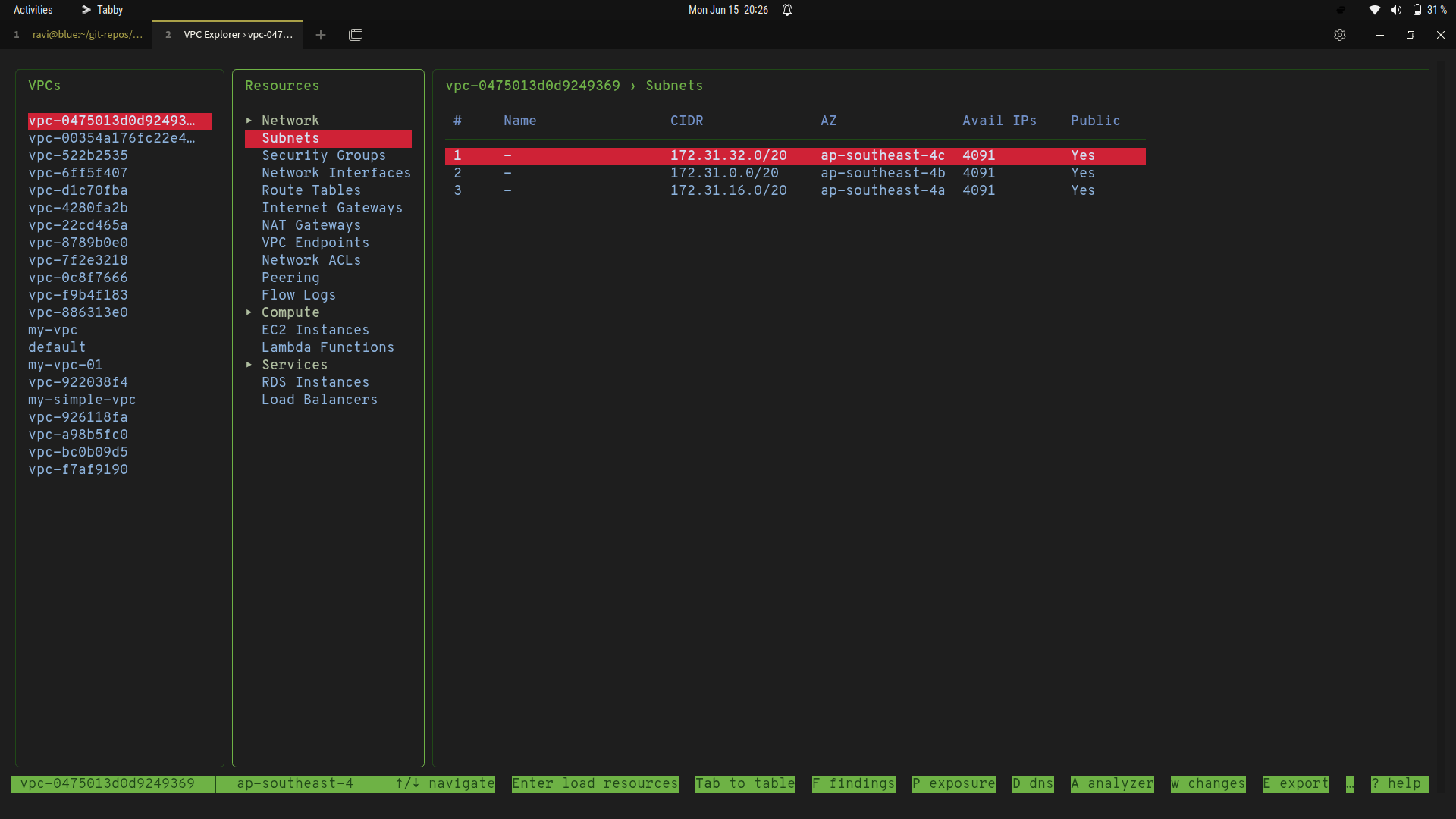1456x819 pixels.
Task: Select vpc-0c8f7666 in VPCs list
Action: click(x=78, y=278)
